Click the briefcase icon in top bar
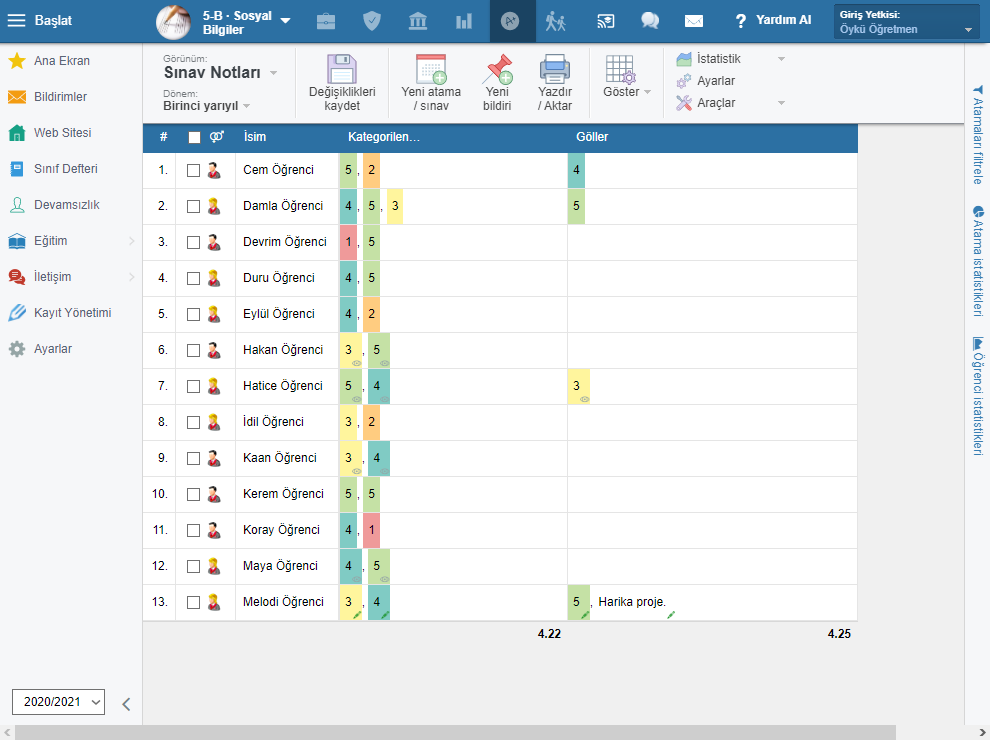 click(x=326, y=21)
